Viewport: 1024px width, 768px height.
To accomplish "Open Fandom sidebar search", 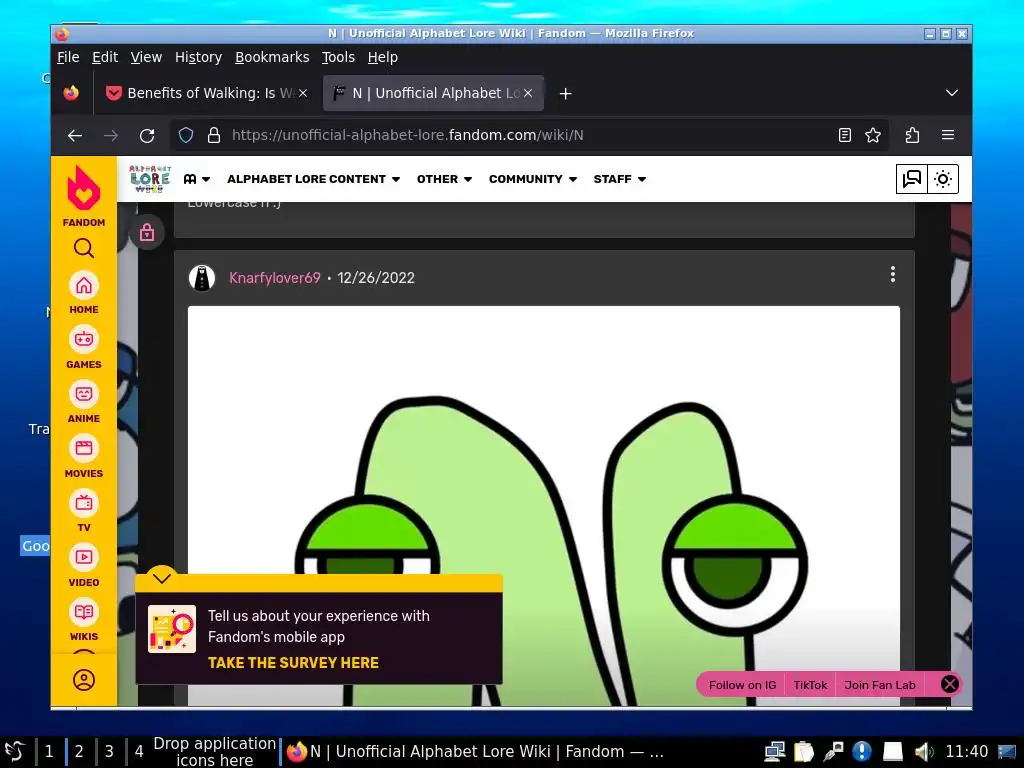I will 84,248.
